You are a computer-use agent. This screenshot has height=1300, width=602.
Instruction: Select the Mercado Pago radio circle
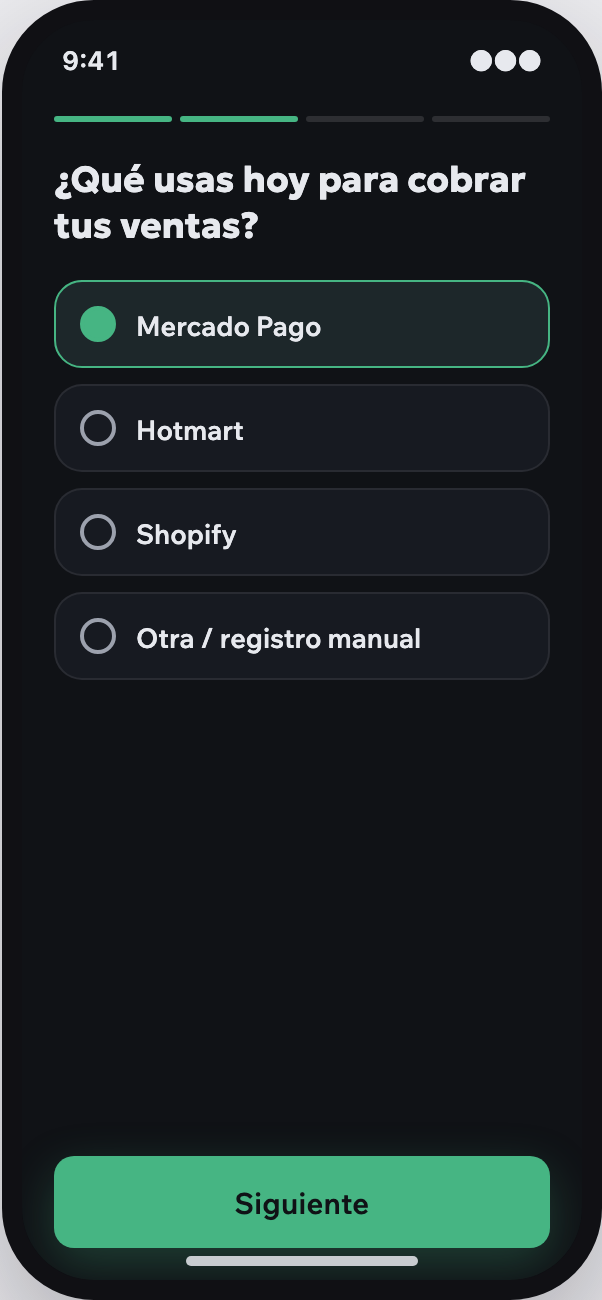click(x=98, y=324)
